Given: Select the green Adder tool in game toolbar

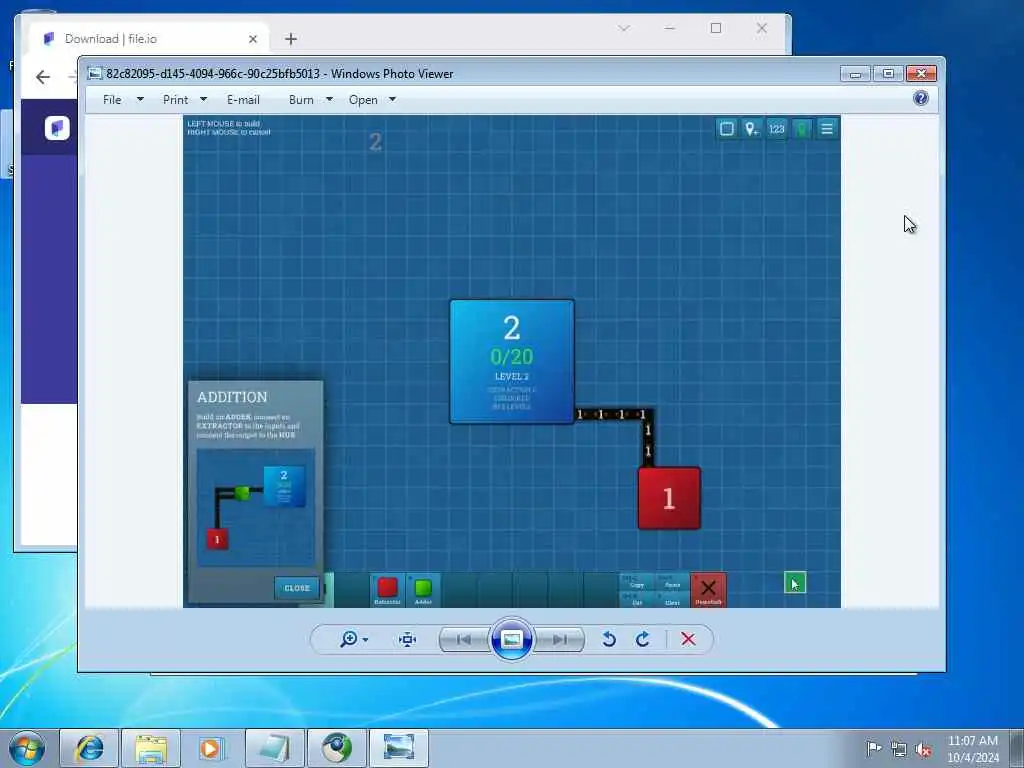Looking at the screenshot, I should [423, 590].
